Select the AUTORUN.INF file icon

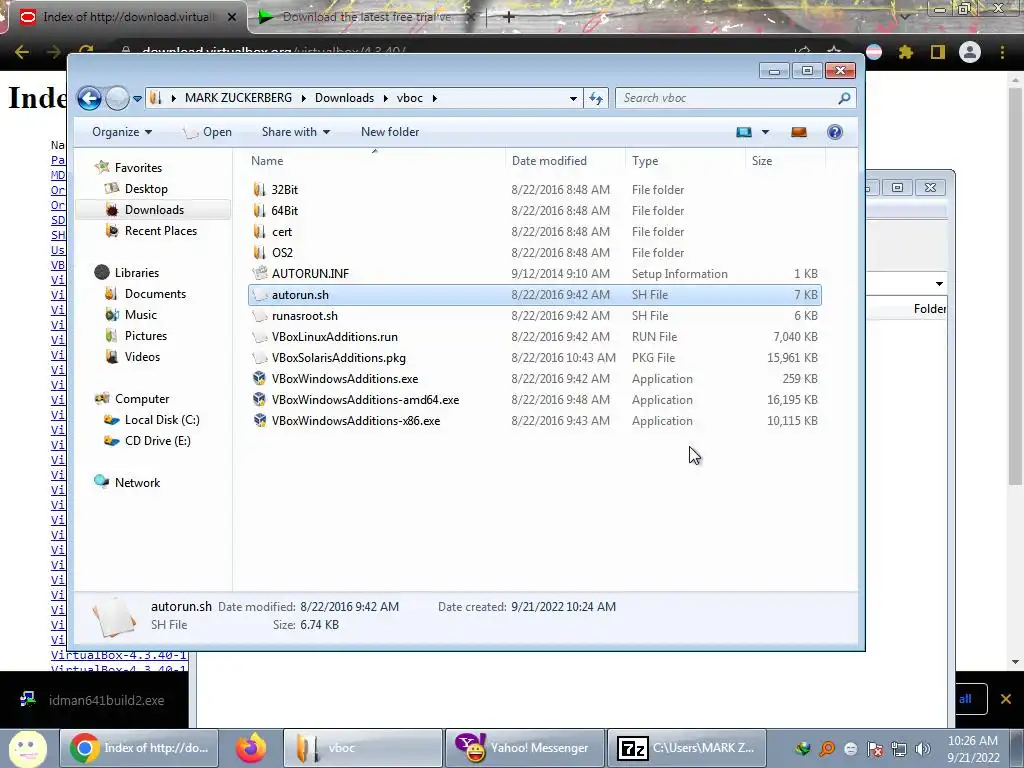point(260,274)
